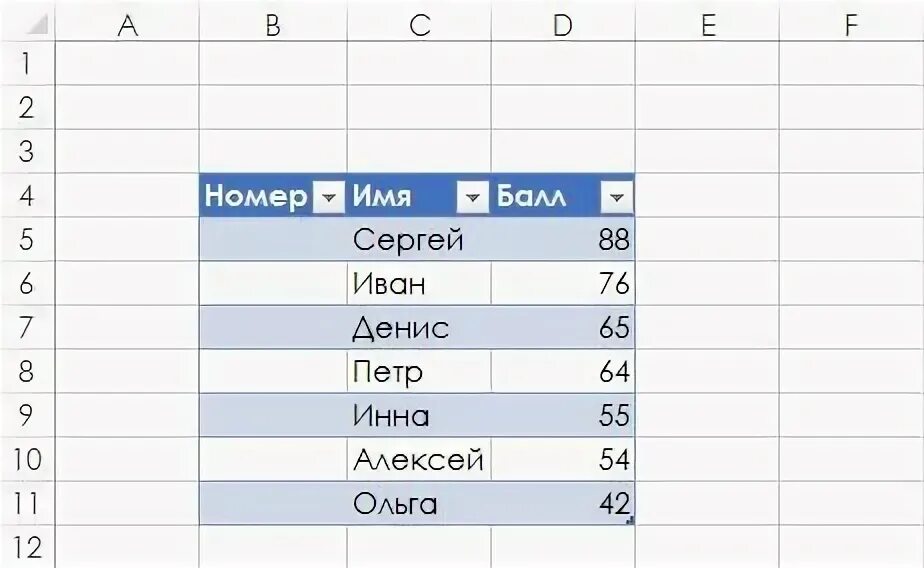This screenshot has width=924, height=568.
Task: Select the cell with name Алексей
Action: [x=419, y=459]
